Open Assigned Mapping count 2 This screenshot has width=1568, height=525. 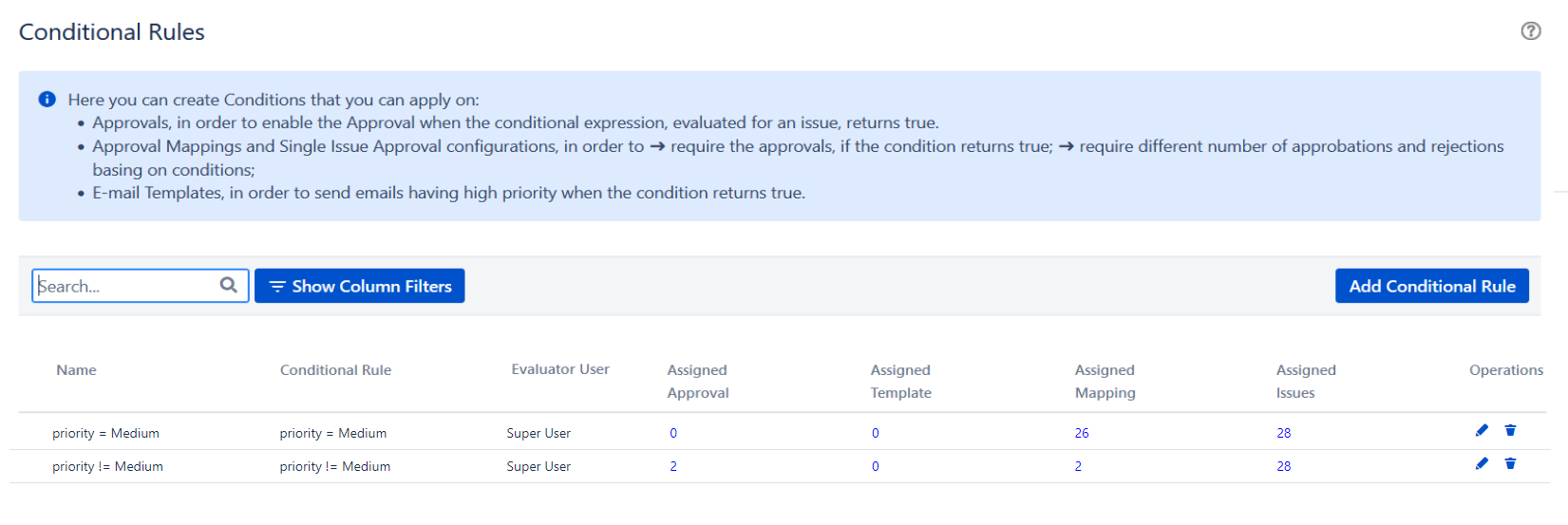pos(1078,466)
